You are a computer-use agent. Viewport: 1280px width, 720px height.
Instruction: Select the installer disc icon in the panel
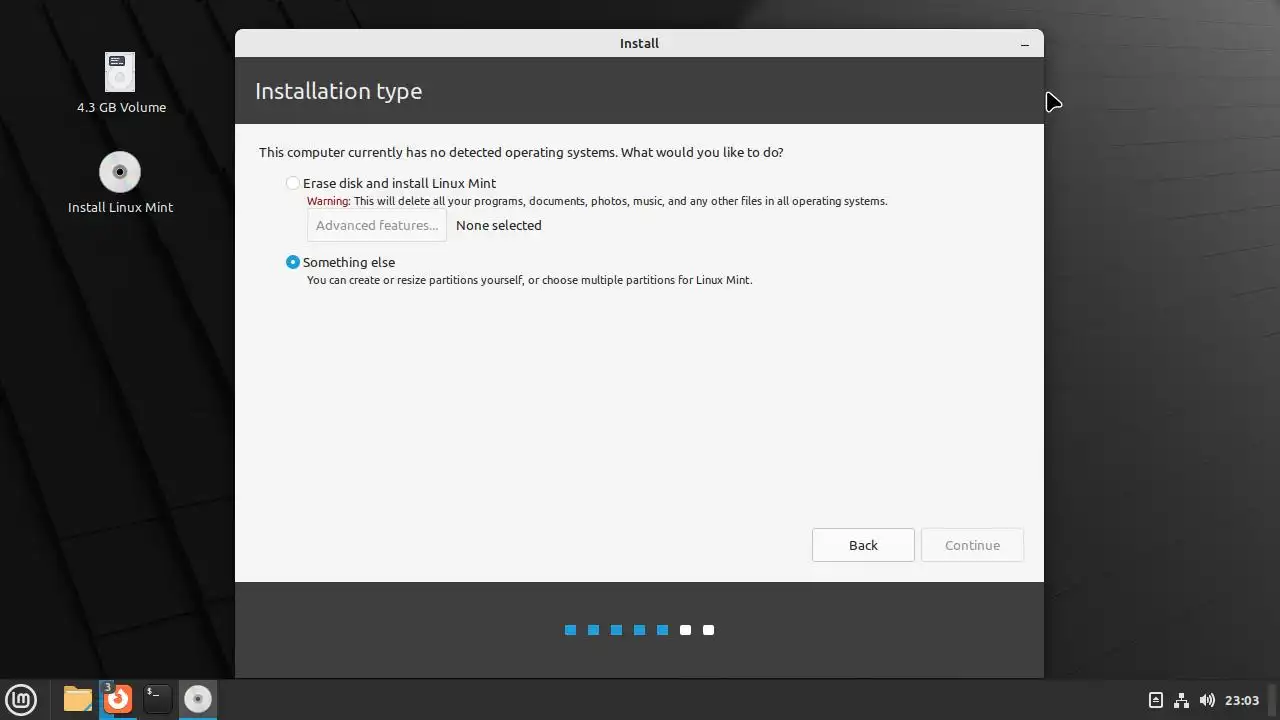tap(198, 699)
